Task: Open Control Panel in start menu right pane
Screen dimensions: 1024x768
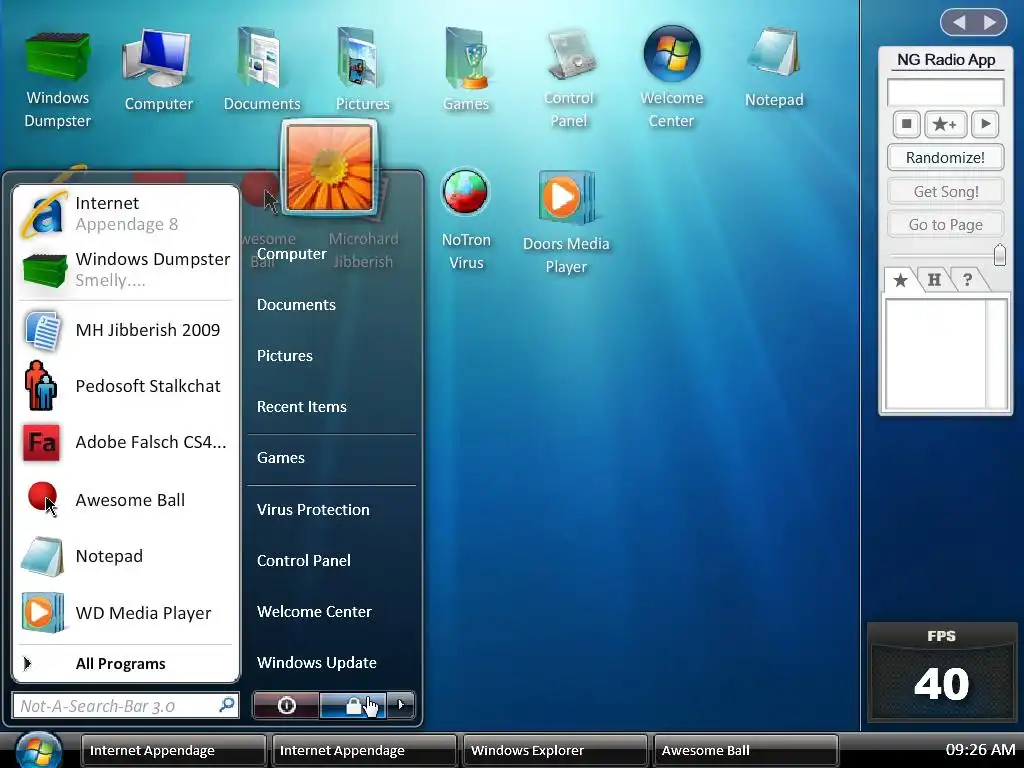Action: tap(304, 560)
